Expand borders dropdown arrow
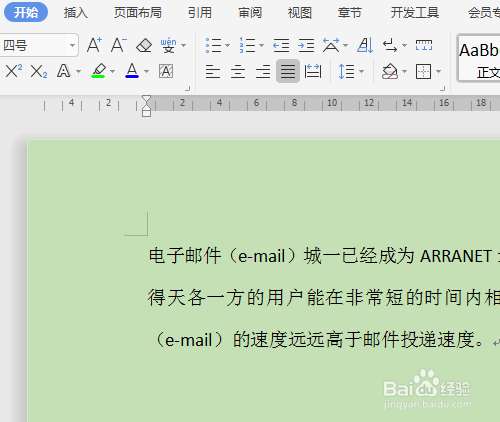 click(438, 71)
